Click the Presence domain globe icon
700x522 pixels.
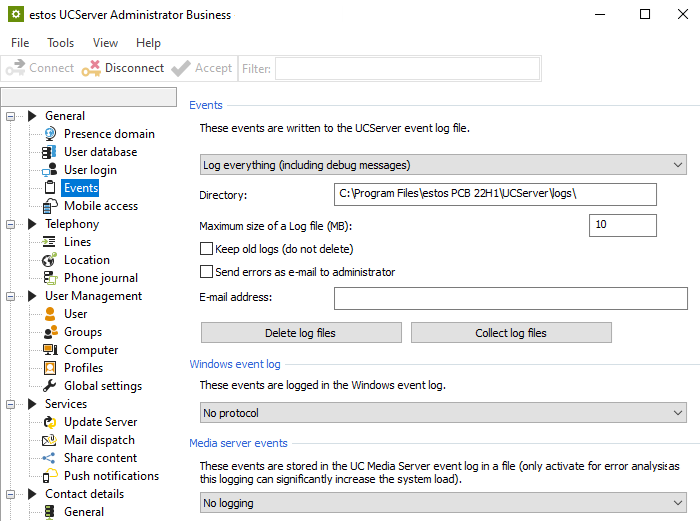click(x=49, y=134)
